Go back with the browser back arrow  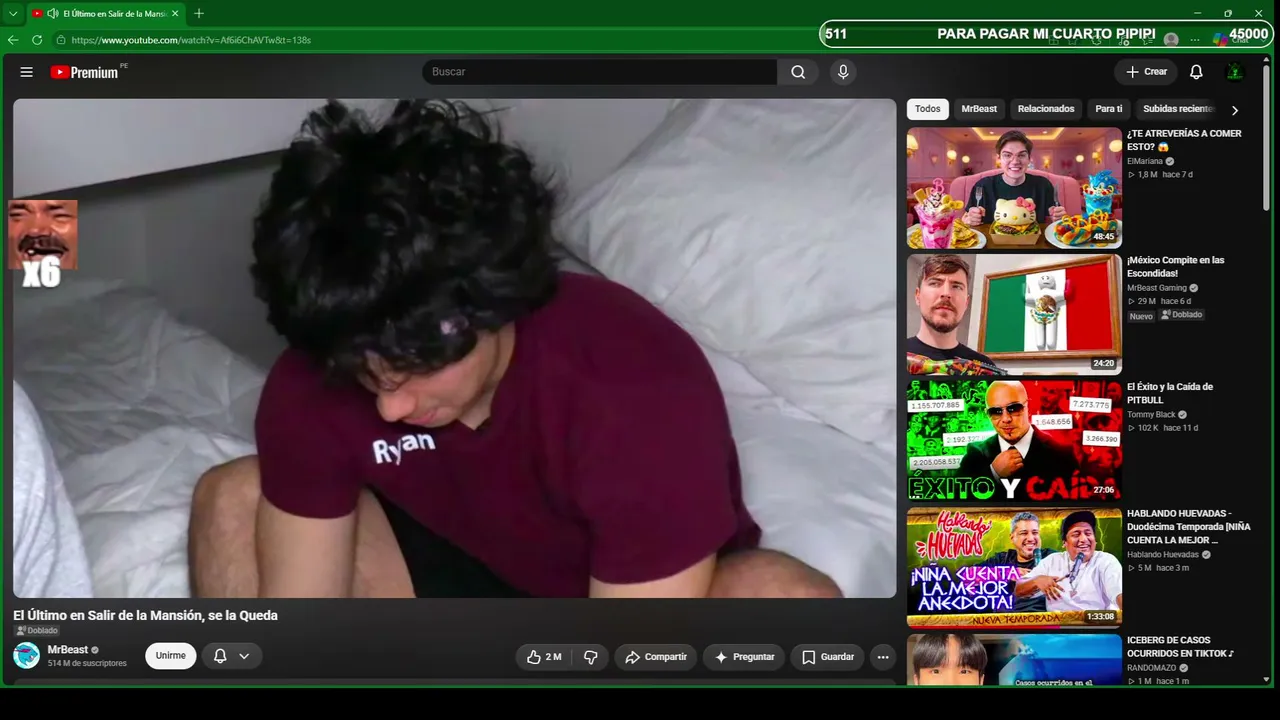(13, 40)
